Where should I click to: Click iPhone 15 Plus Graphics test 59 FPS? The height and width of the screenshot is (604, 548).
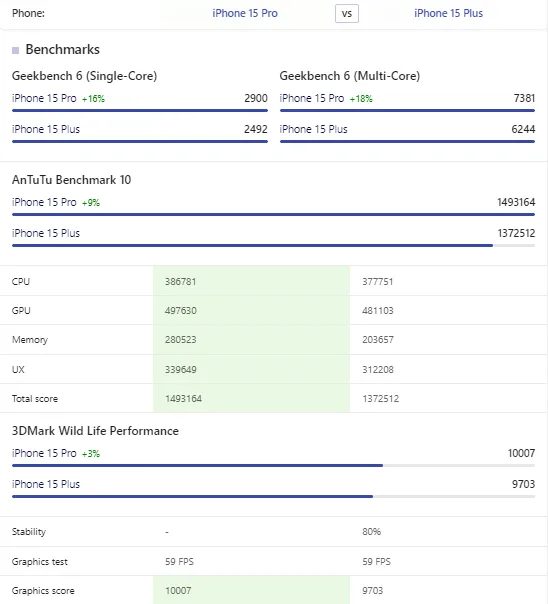pyautogui.click(x=376, y=562)
